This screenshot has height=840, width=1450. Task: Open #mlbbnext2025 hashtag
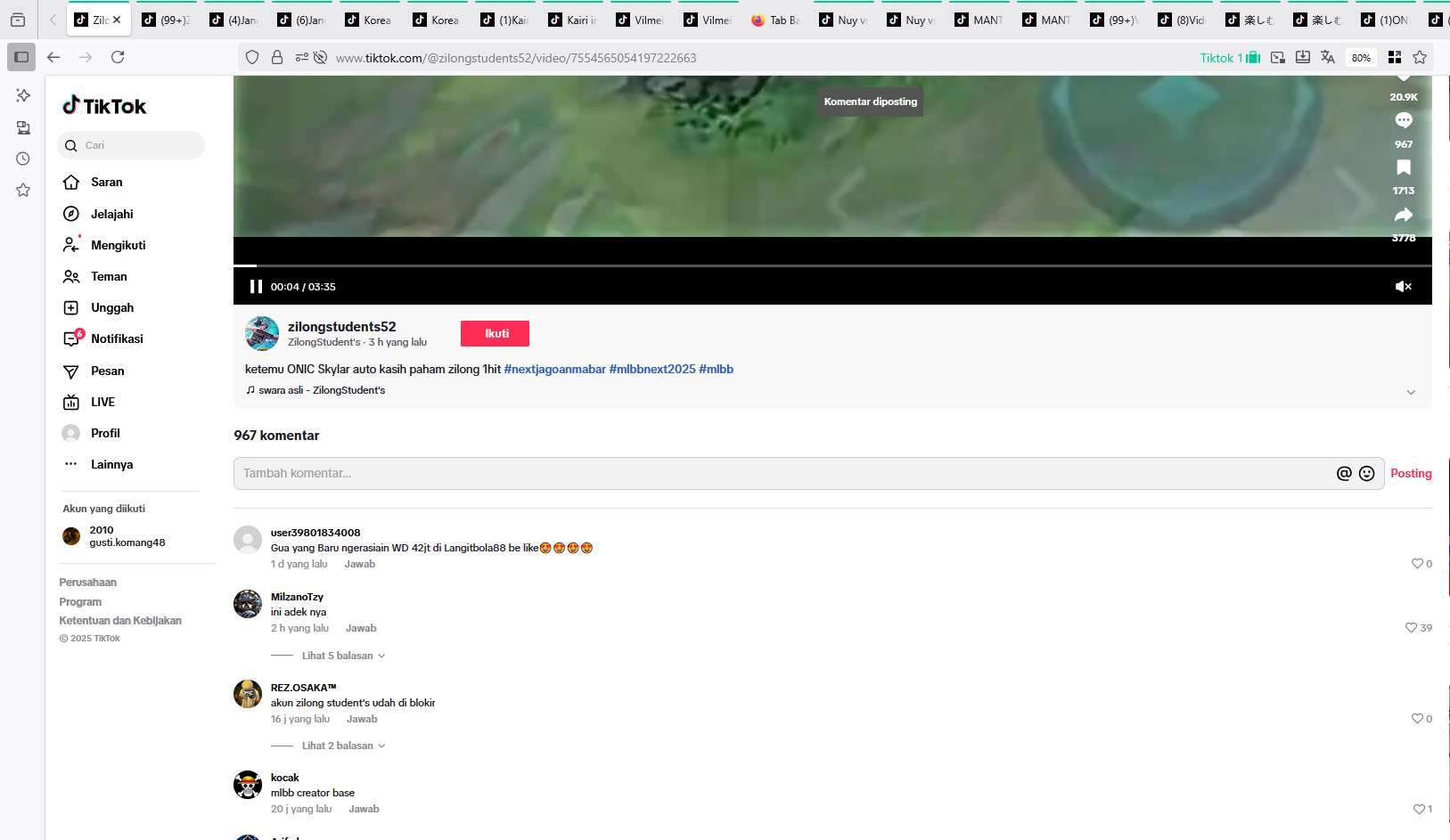pyautogui.click(x=652, y=369)
